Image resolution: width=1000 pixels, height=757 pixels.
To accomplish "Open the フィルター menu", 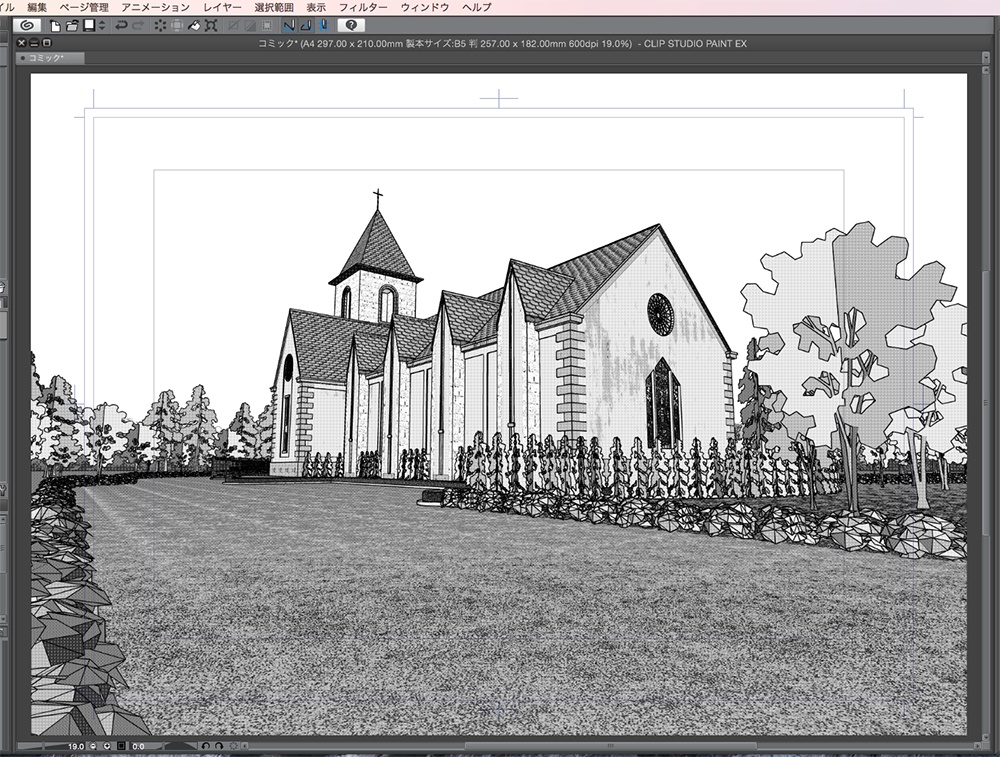I will coord(362,7).
